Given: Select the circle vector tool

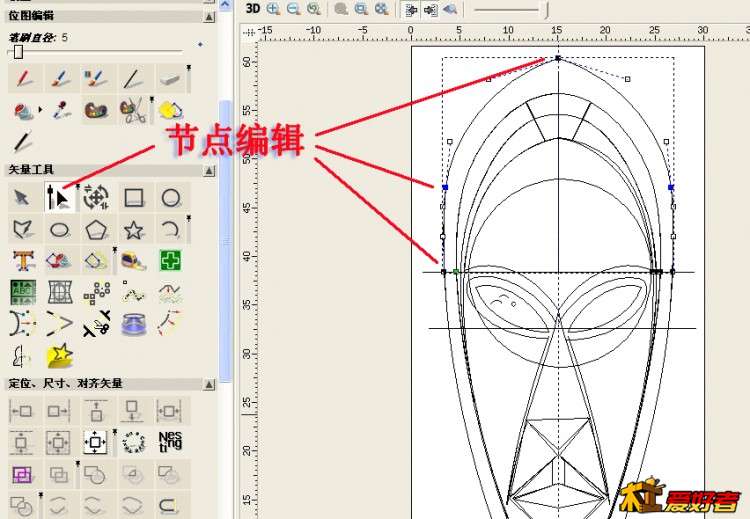Looking at the screenshot, I should 171,197.
